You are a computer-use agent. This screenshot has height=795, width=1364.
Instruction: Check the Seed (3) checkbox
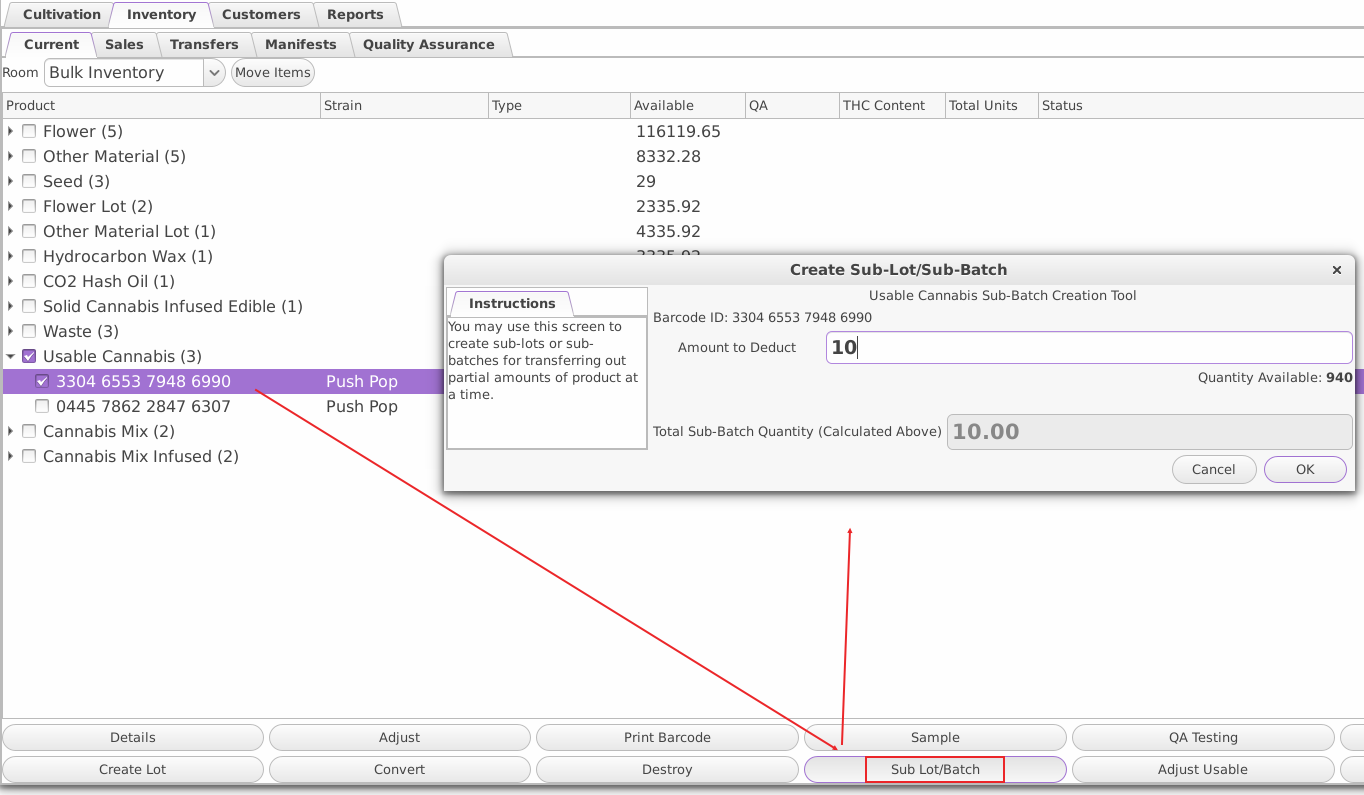point(28,181)
